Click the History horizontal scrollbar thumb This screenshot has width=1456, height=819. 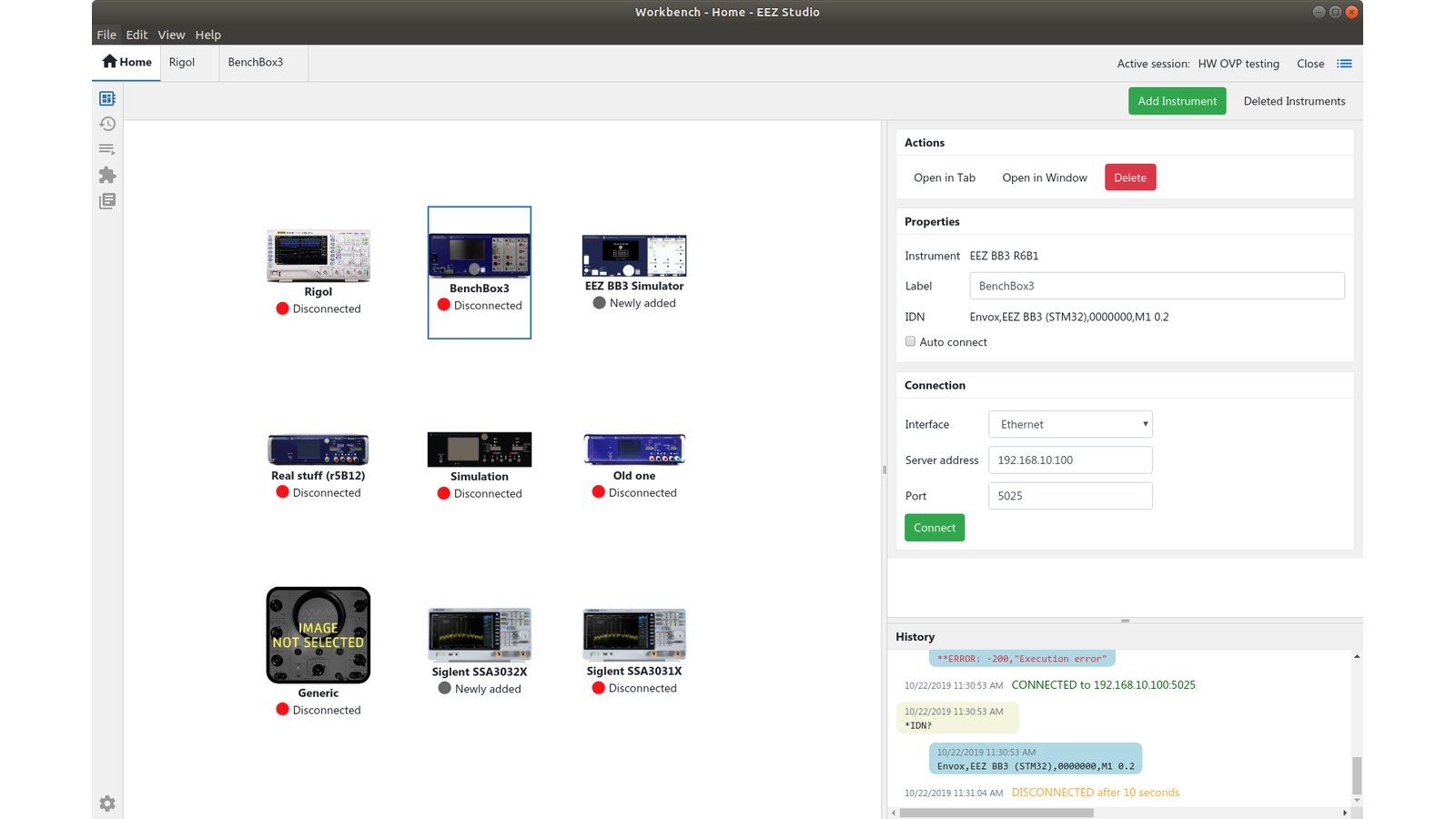pyautogui.click(x=996, y=813)
